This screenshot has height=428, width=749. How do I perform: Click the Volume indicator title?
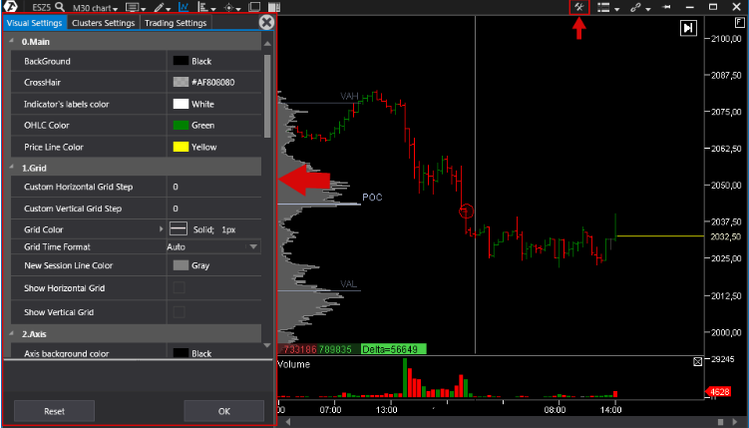point(294,364)
